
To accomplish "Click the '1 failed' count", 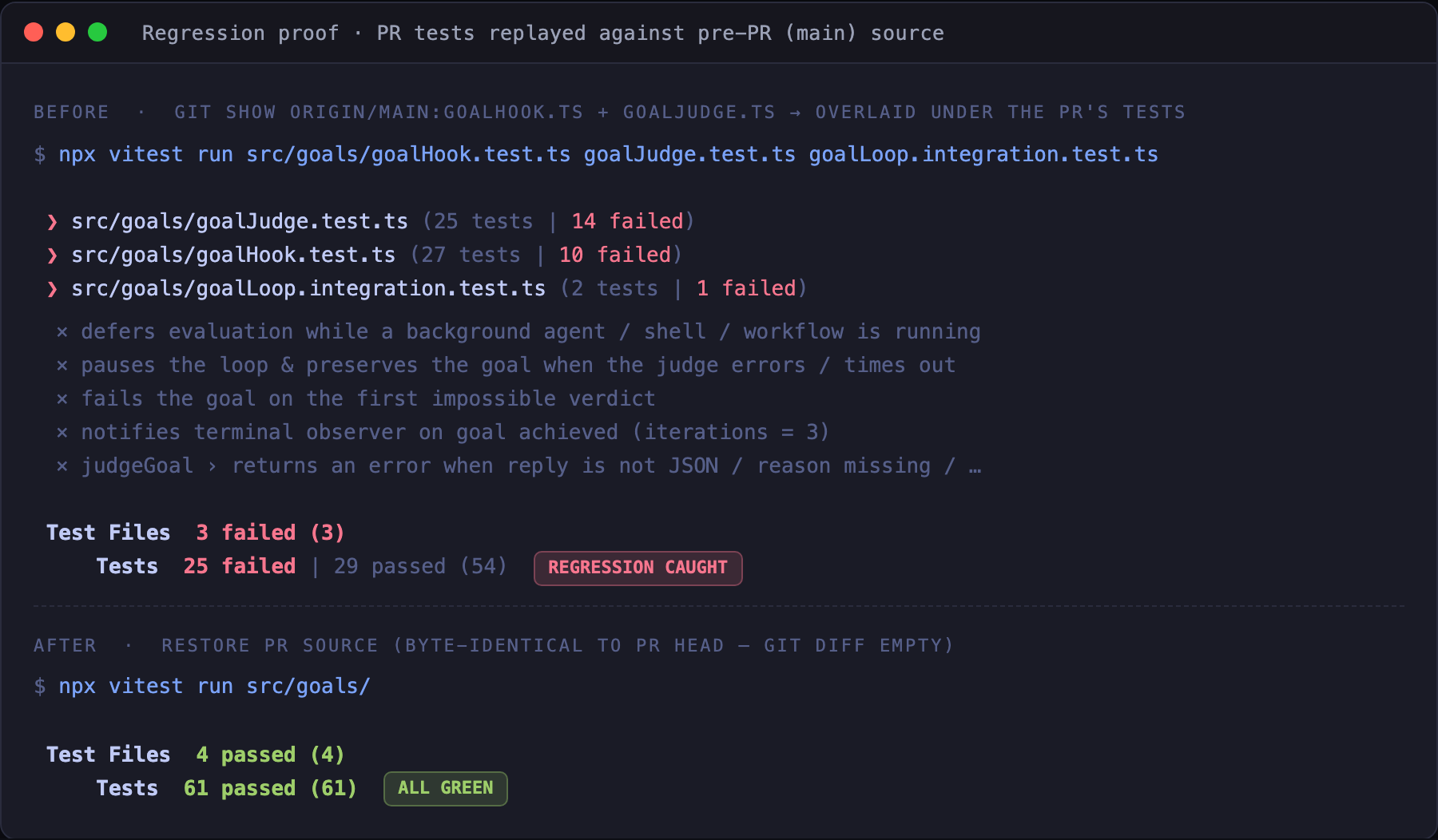I will 746,288.
